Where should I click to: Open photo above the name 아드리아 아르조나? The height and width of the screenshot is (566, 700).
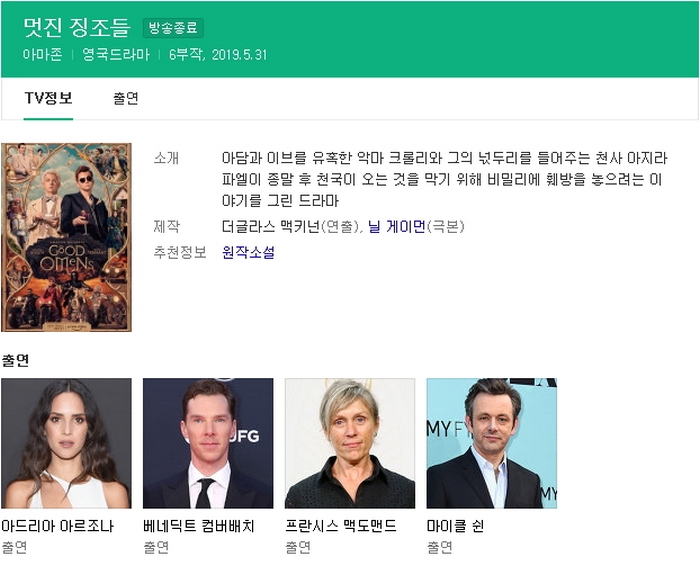pos(66,443)
